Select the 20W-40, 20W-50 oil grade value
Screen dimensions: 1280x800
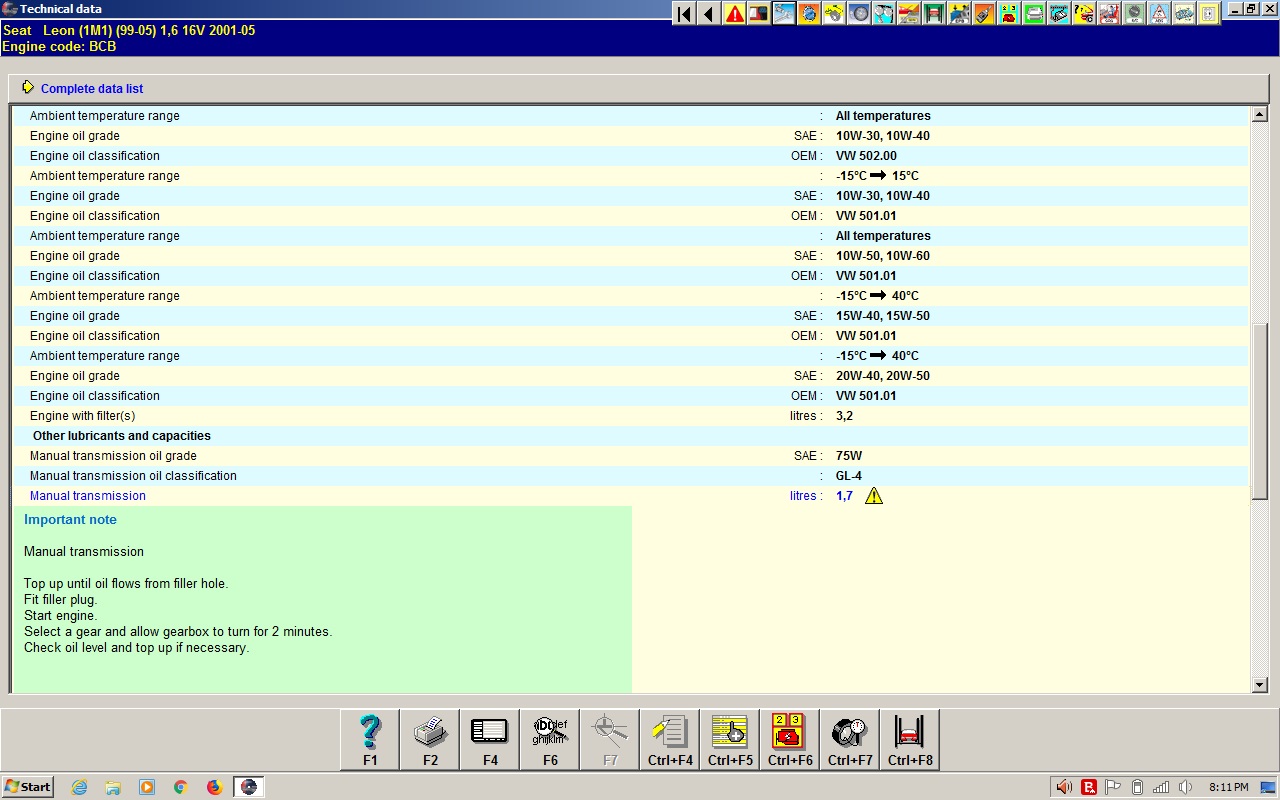[x=883, y=376]
